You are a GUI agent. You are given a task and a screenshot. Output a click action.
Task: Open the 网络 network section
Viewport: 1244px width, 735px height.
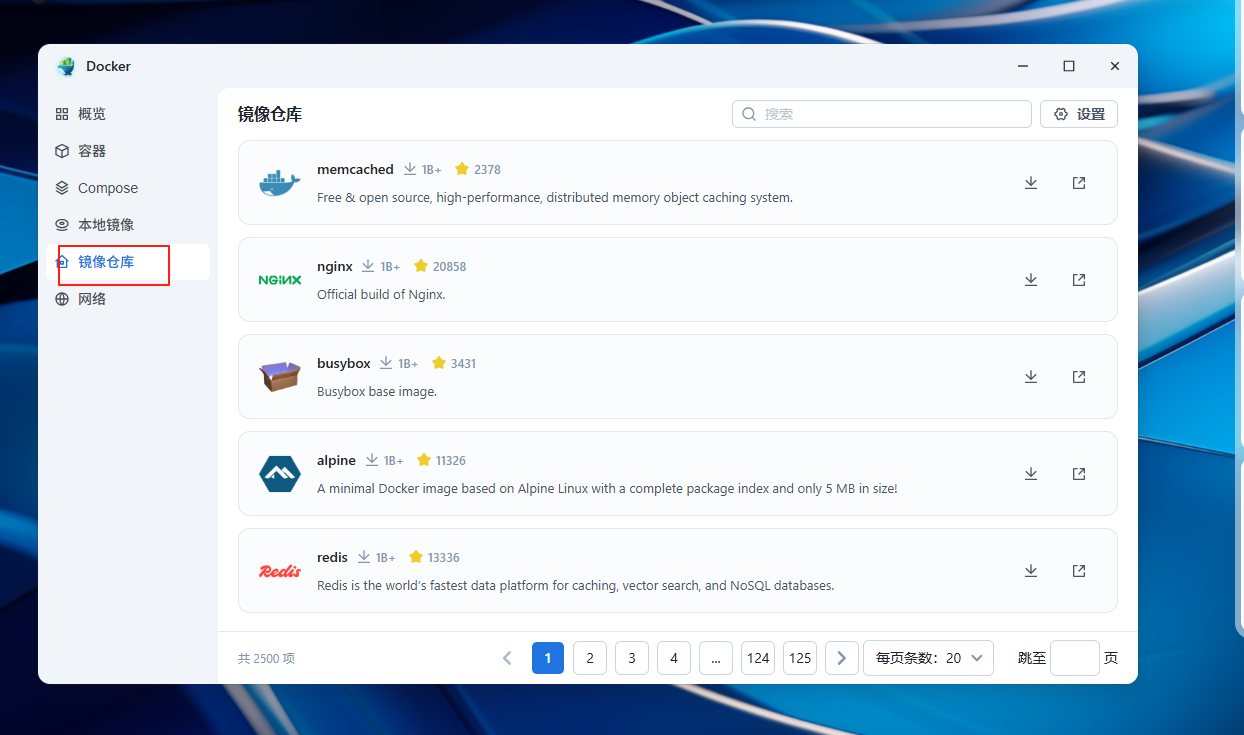(128, 299)
